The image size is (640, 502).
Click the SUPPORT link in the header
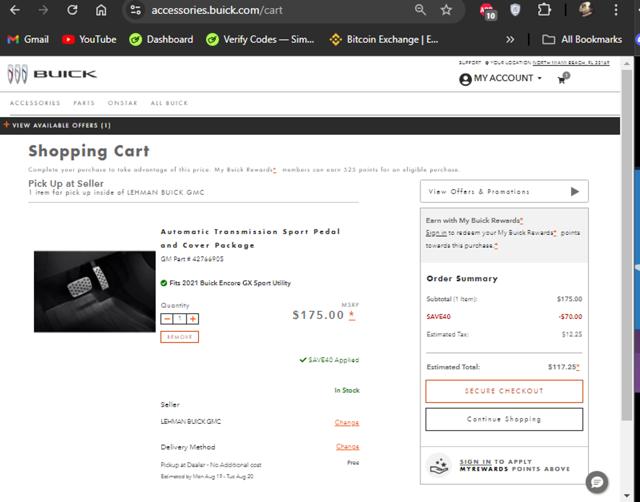470,63
